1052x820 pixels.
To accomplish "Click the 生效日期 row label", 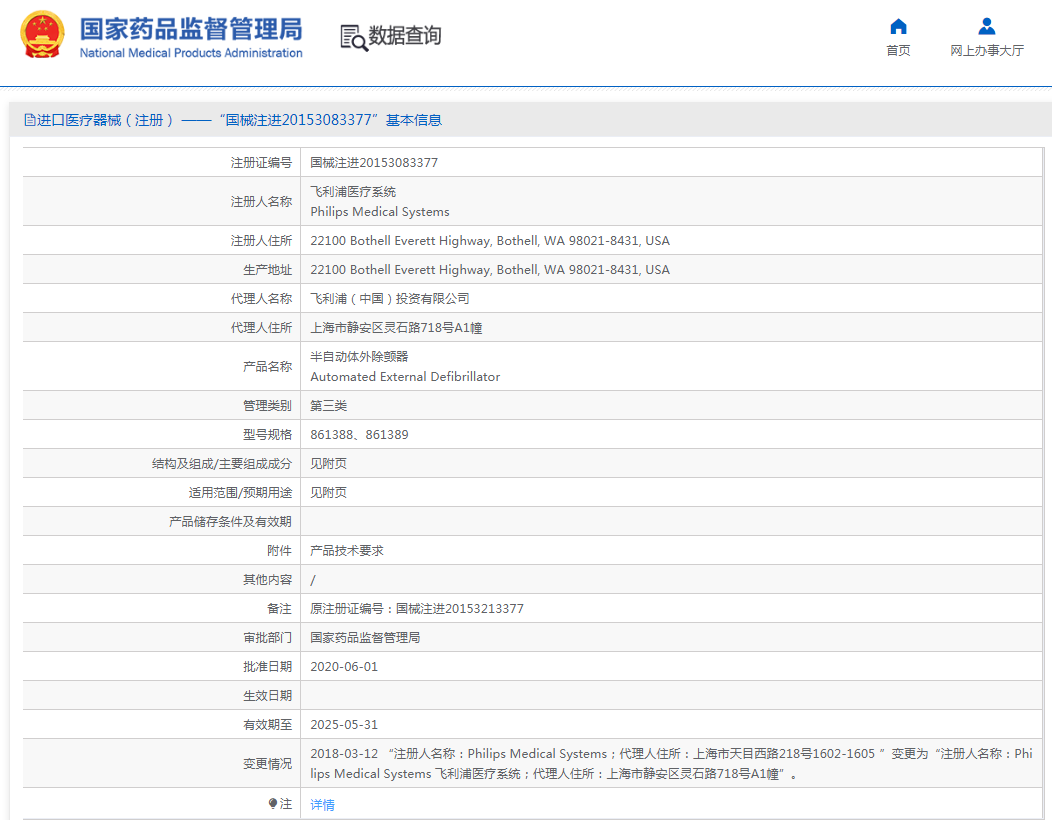I will [267, 696].
